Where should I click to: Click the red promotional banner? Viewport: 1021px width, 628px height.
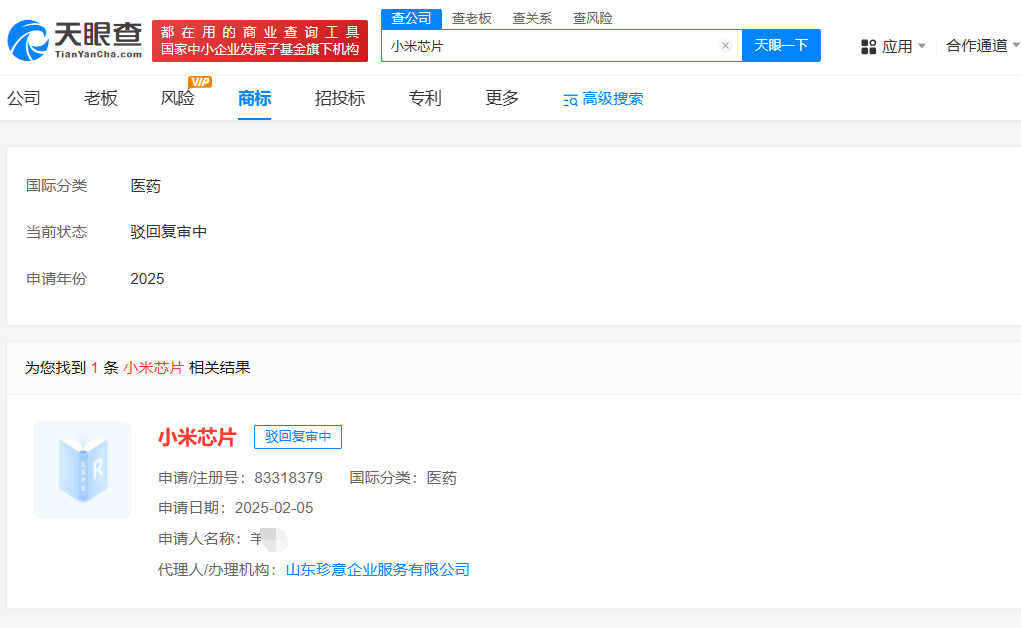click(x=260, y=41)
